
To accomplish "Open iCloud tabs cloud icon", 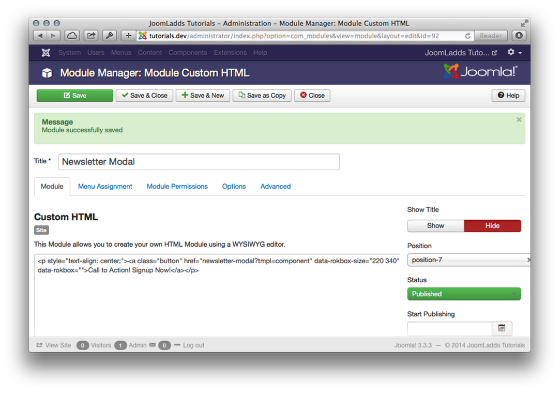I will [x=72, y=36].
